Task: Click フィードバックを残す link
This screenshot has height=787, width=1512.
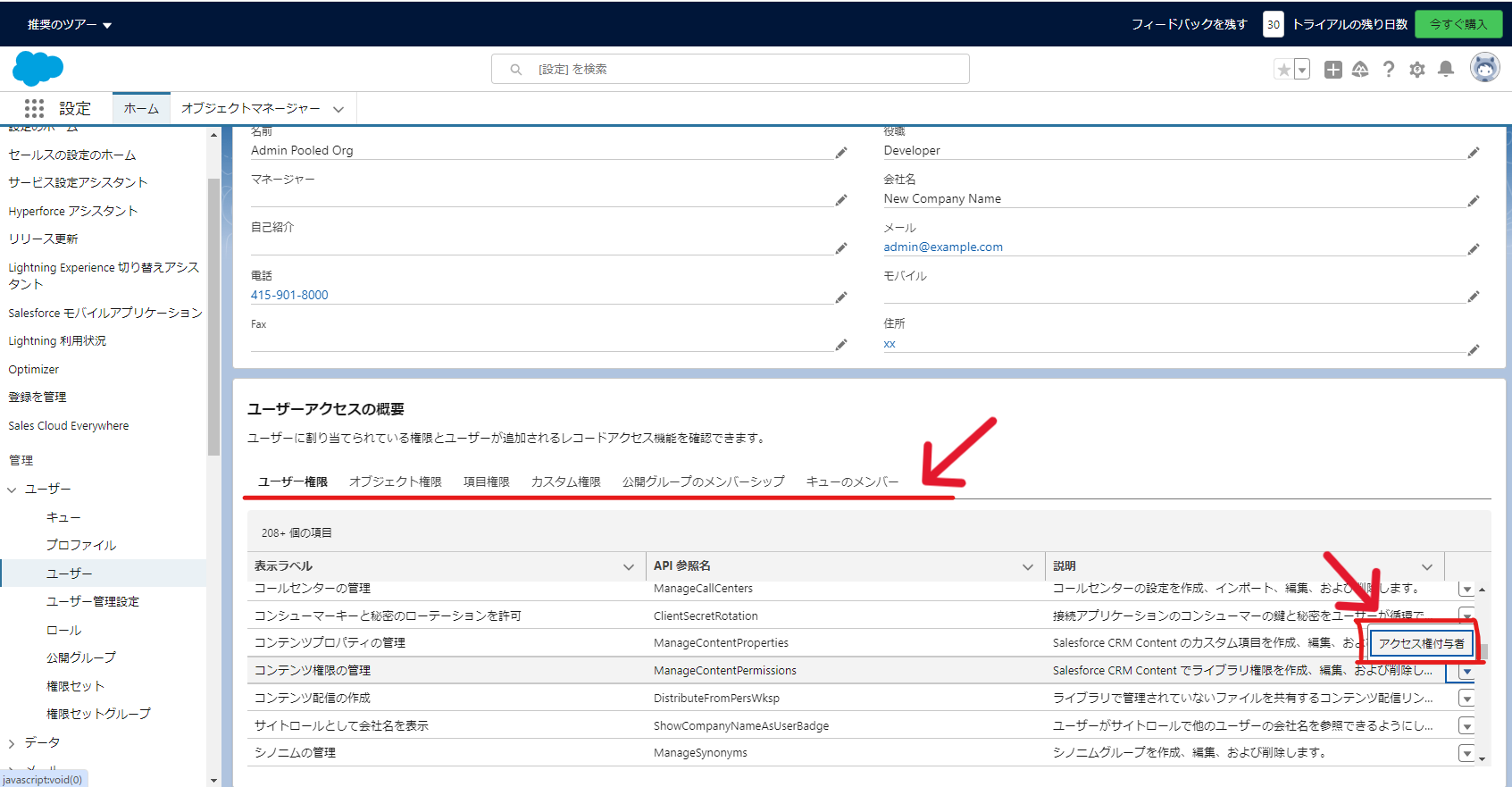Action: point(1189,24)
